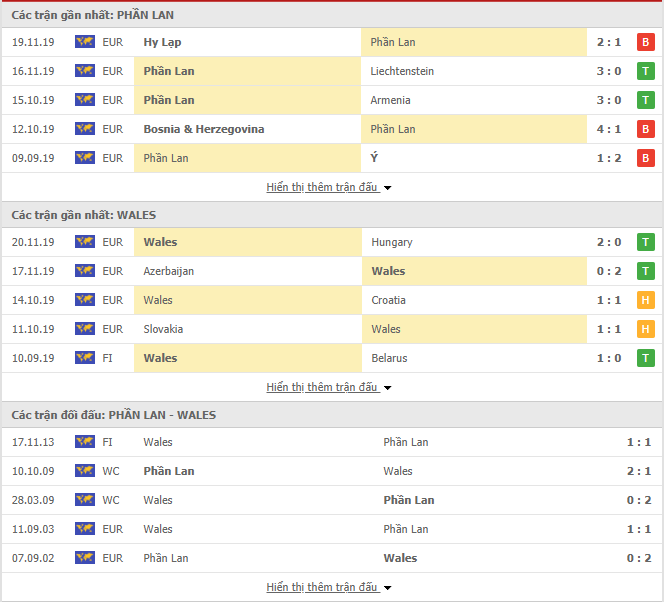Select the Liechtenstein team name
This screenshot has height=602, width=664.
click(x=402, y=71)
